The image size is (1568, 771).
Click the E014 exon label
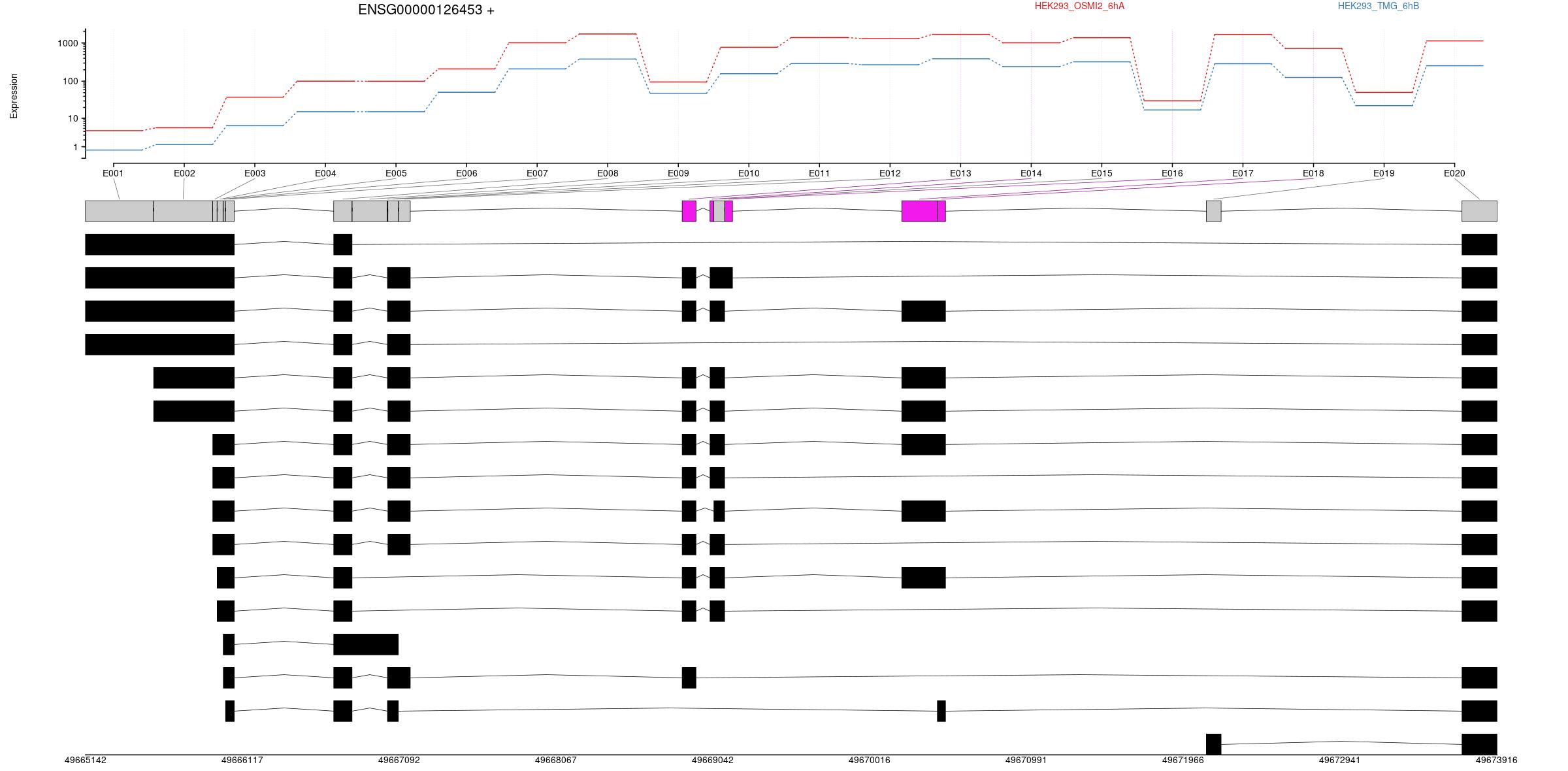[x=1031, y=173]
